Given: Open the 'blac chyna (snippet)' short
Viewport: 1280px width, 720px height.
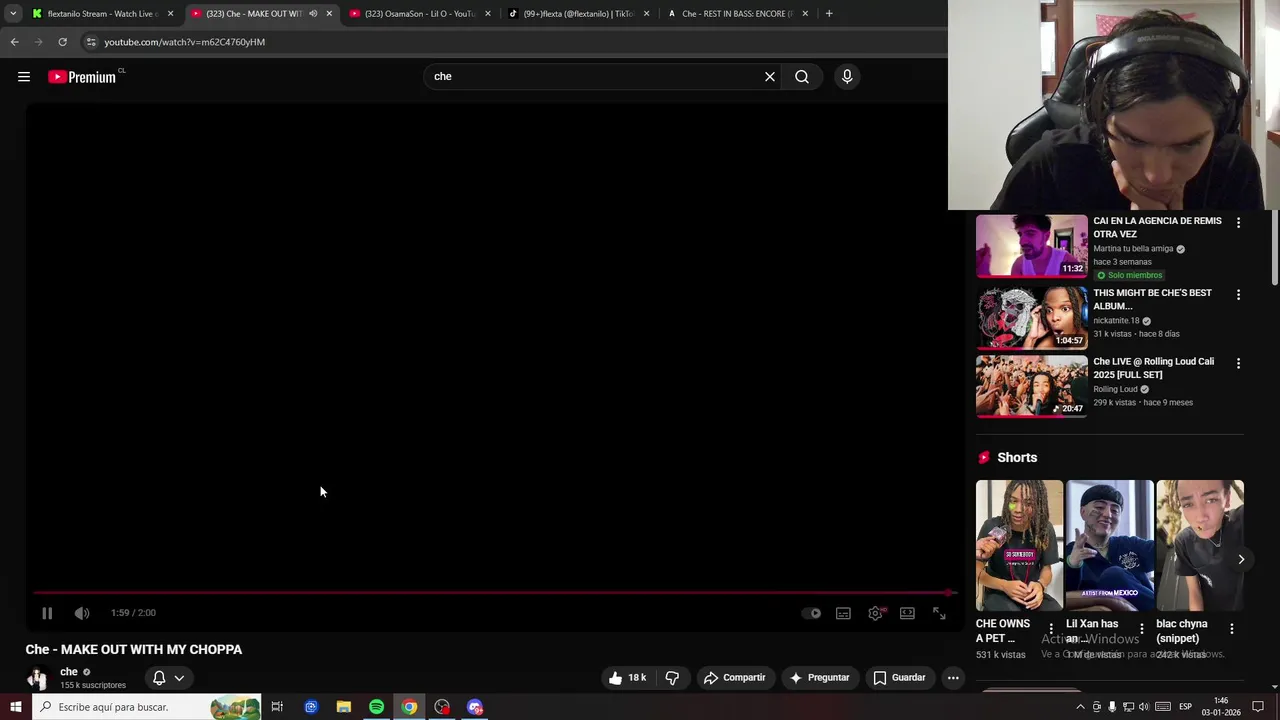Looking at the screenshot, I should 1200,545.
